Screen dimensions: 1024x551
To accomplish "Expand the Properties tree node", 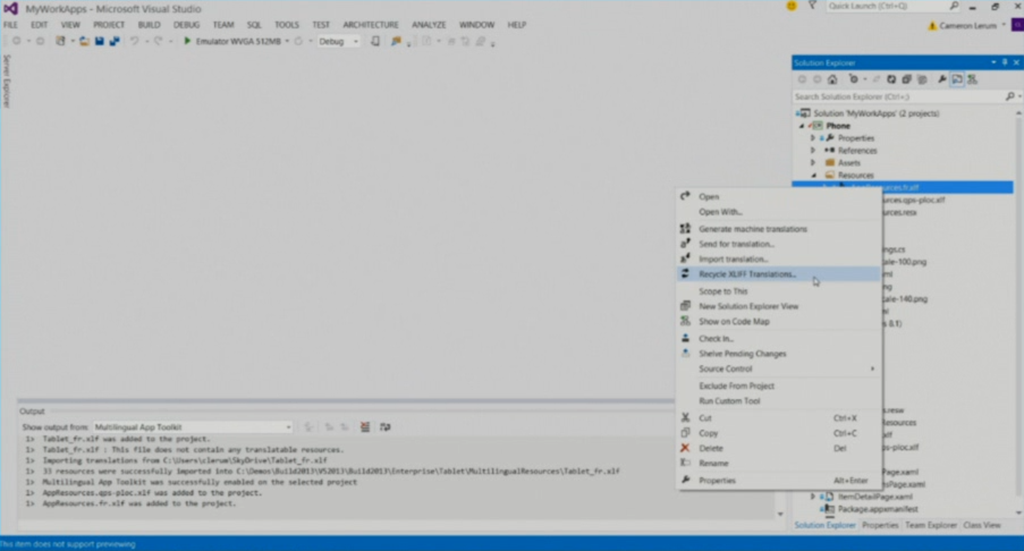I will pyautogui.click(x=813, y=138).
